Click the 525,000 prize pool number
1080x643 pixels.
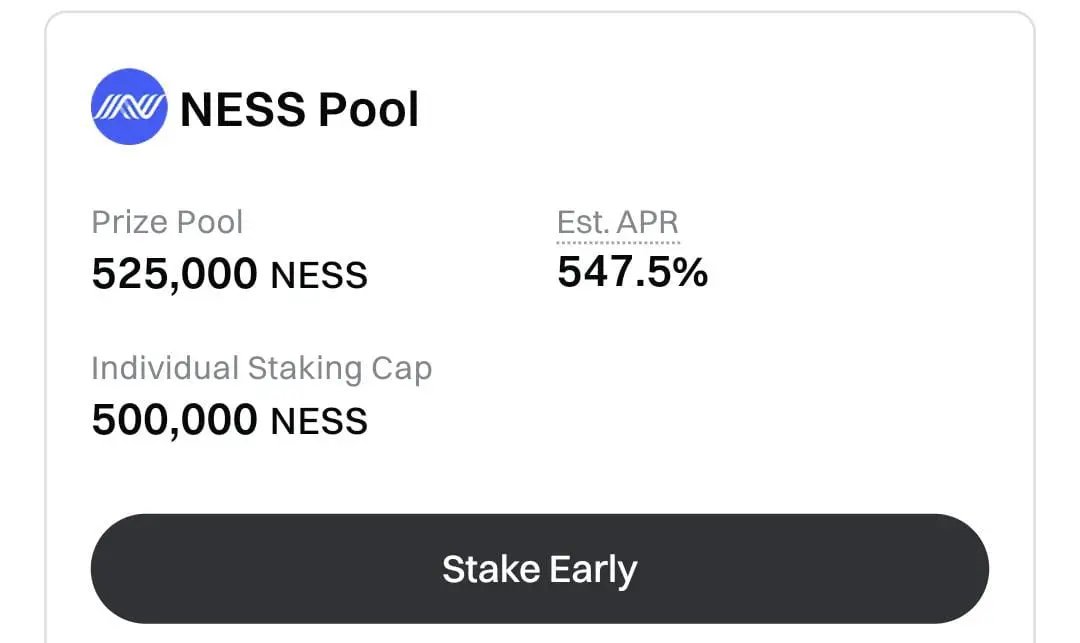175,274
